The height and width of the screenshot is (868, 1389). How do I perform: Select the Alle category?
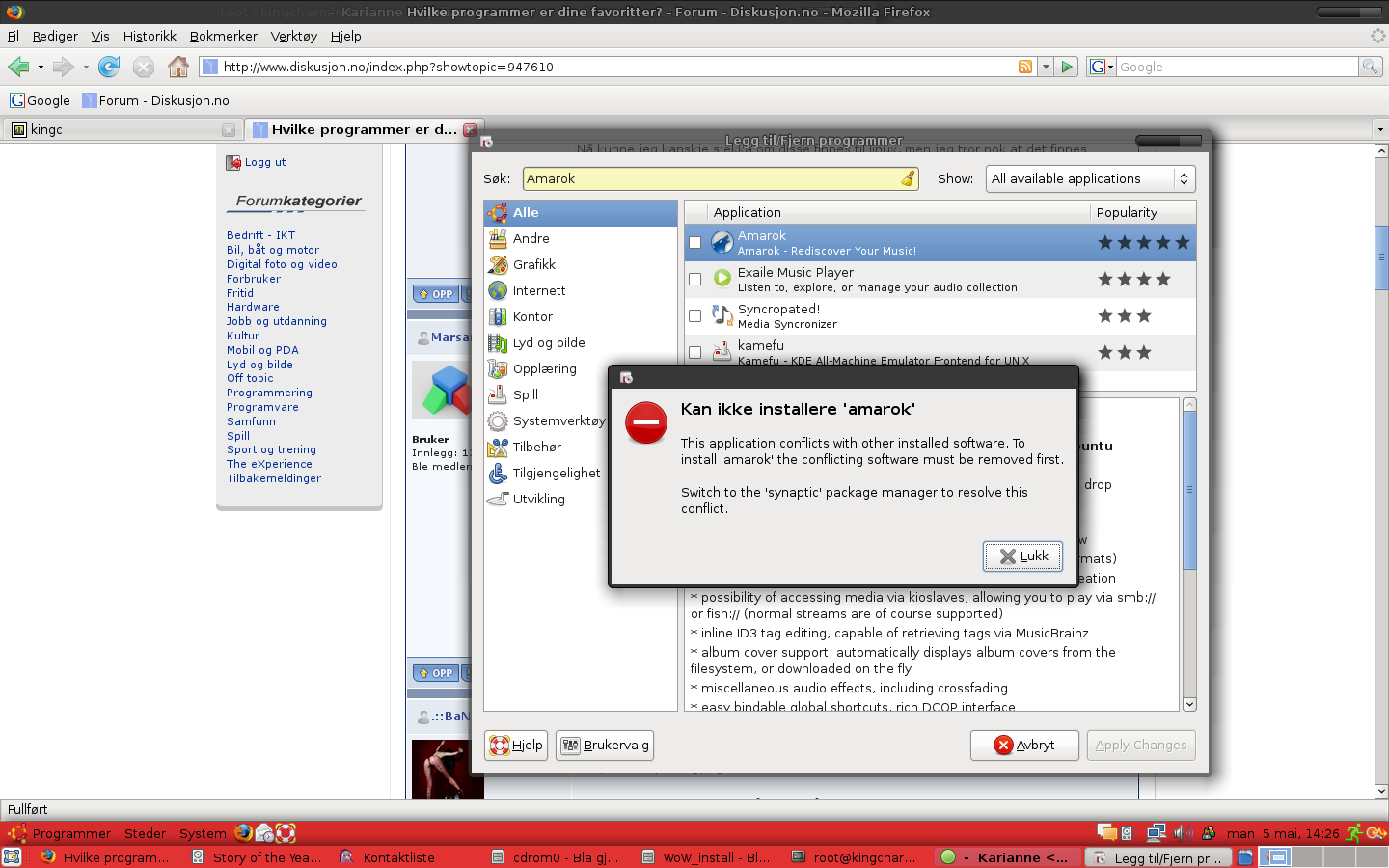[x=581, y=213]
